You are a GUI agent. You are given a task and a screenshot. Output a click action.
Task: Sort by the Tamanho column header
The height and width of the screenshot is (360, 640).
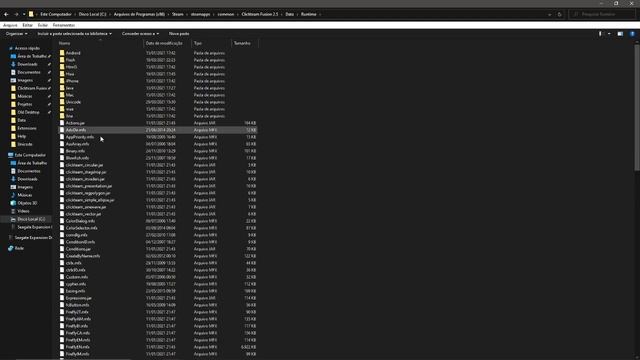pos(242,43)
